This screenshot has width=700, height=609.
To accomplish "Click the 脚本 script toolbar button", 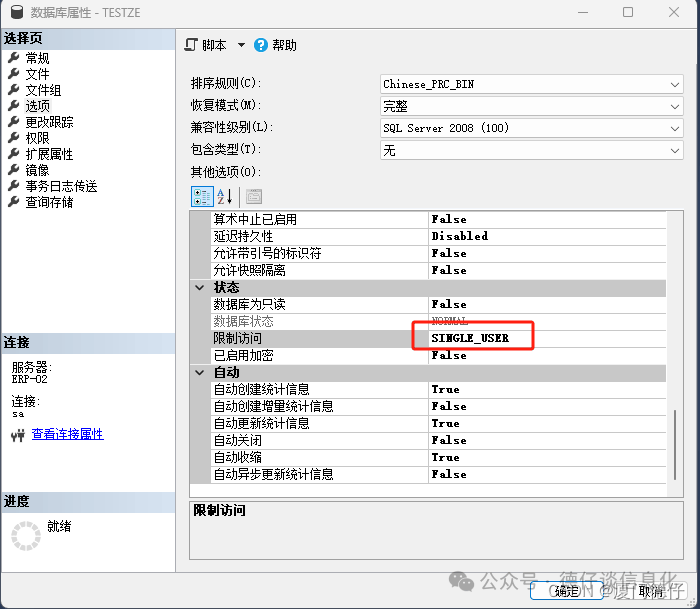I will pyautogui.click(x=206, y=45).
